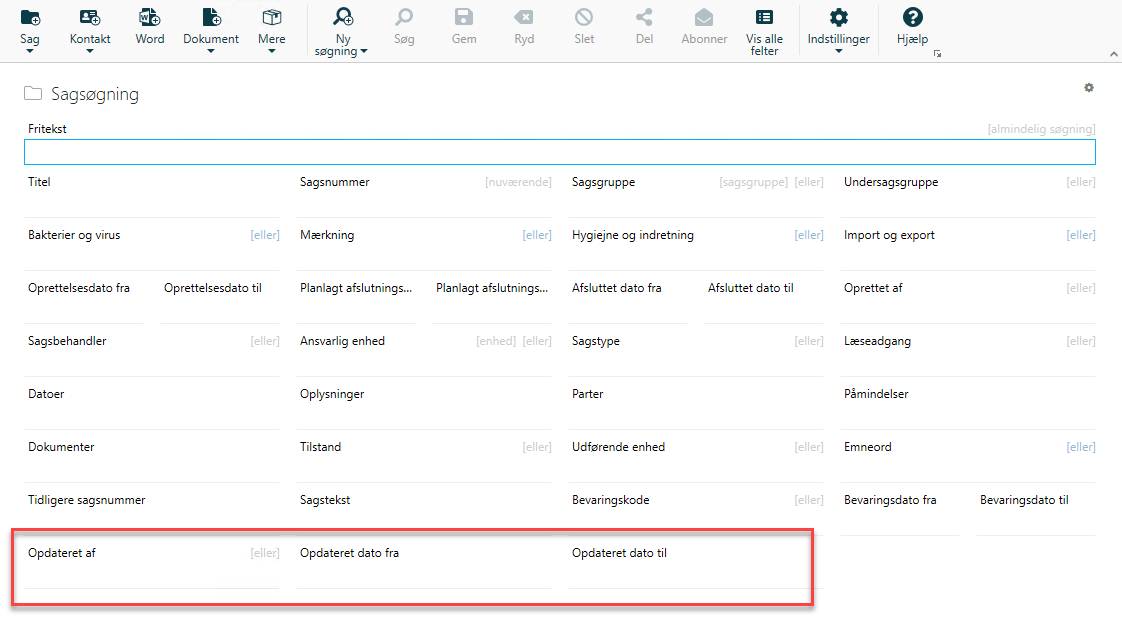Click [eller] link on Opdateret af
This screenshot has width=1122, height=627.
[x=265, y=553]
